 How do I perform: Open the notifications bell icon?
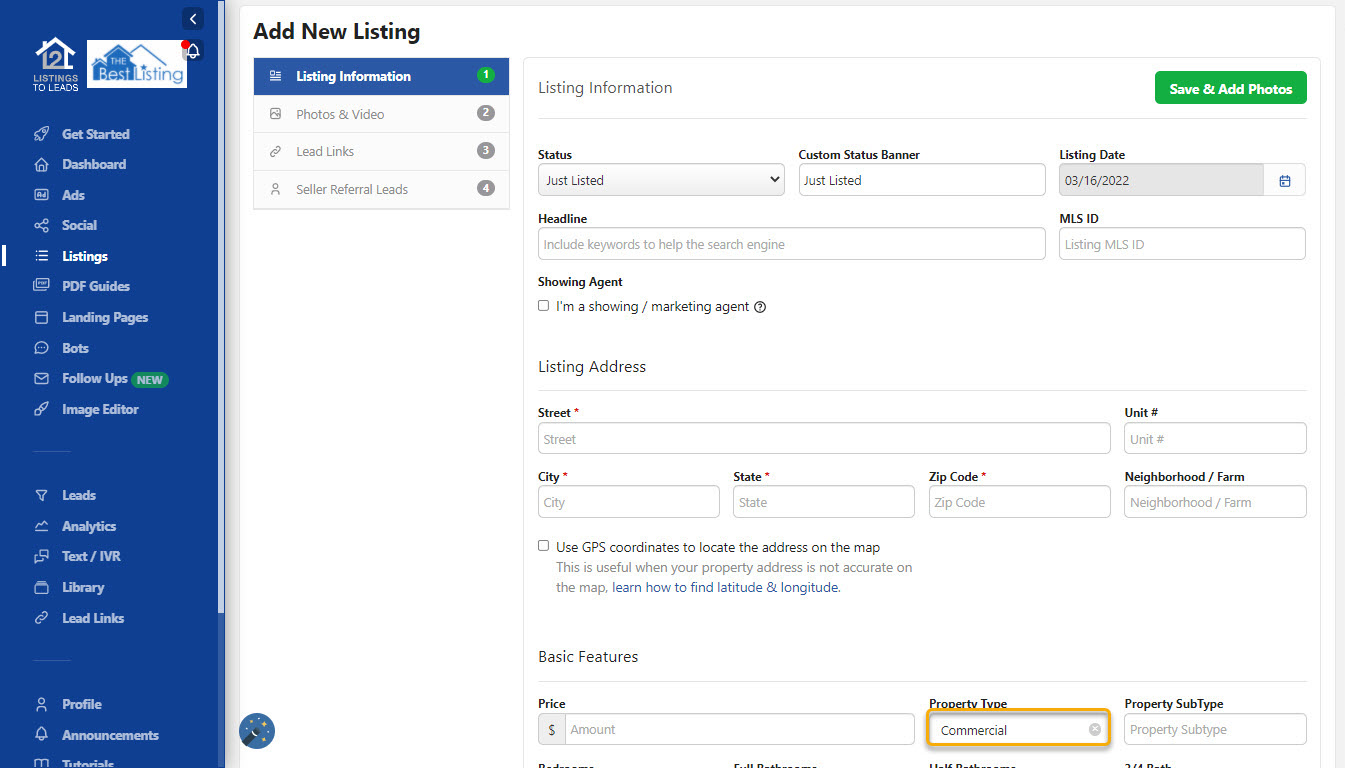click(x=191, y=50)
